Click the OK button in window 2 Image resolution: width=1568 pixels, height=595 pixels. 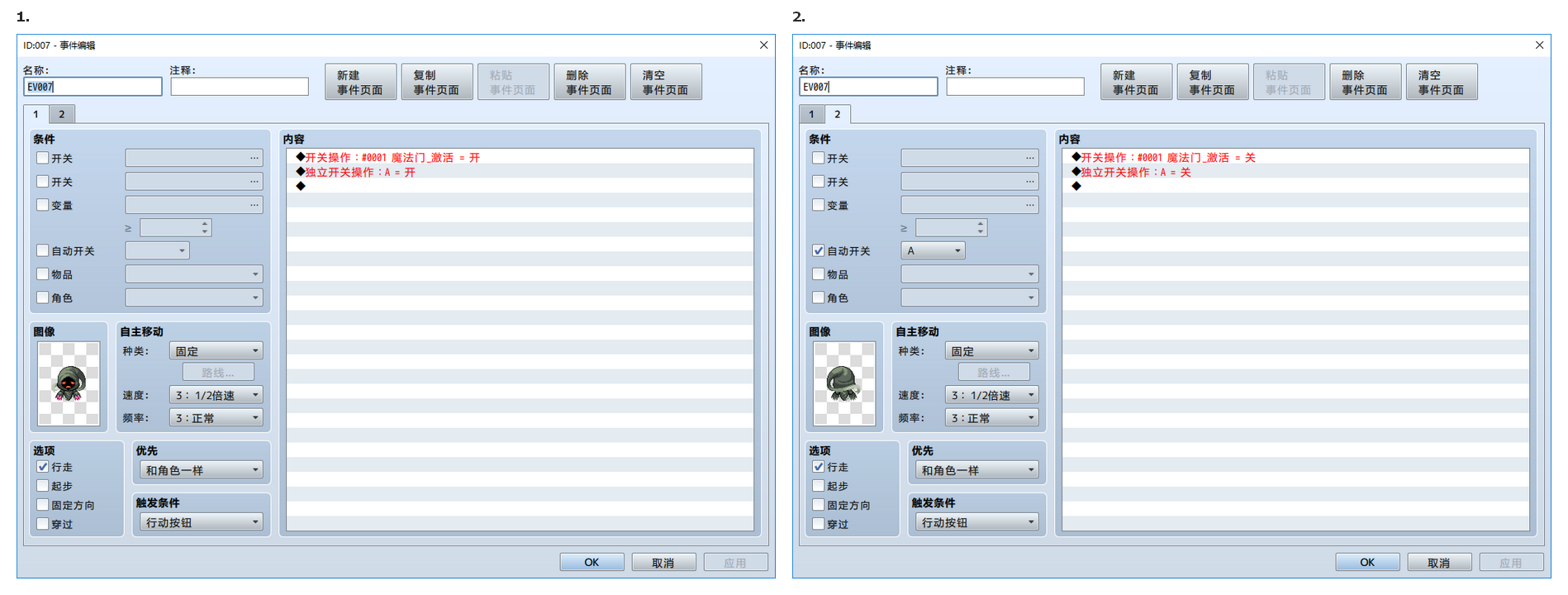(1367, 562)
